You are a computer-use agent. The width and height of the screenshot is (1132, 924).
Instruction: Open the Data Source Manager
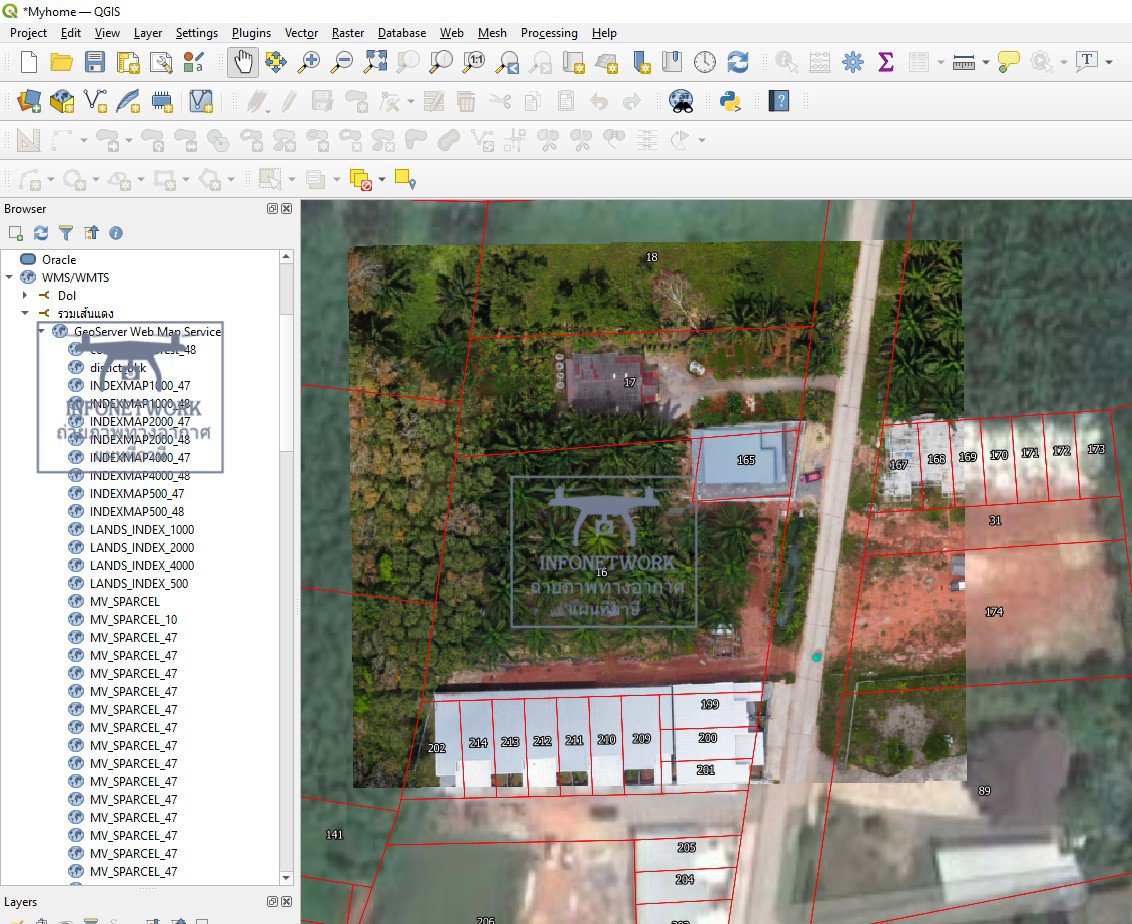coord(29,101)
